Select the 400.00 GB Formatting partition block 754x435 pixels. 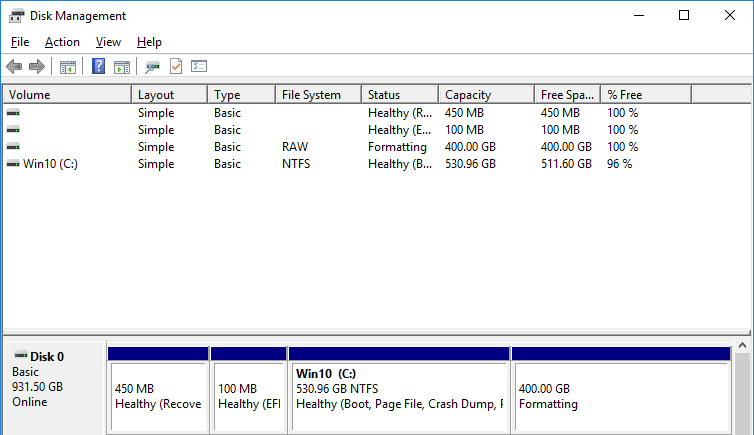621,390
